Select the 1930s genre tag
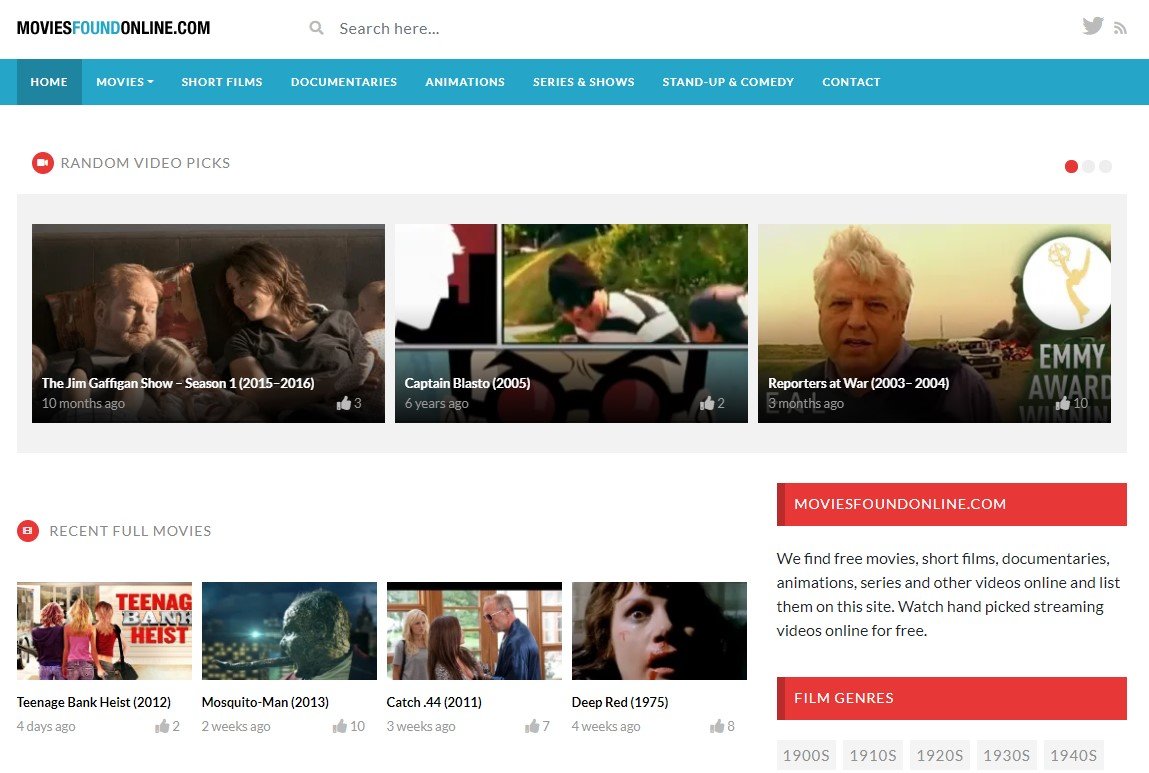This screenshot has width=1149, height=773. pyautogui.click(x=1006, y=755)
